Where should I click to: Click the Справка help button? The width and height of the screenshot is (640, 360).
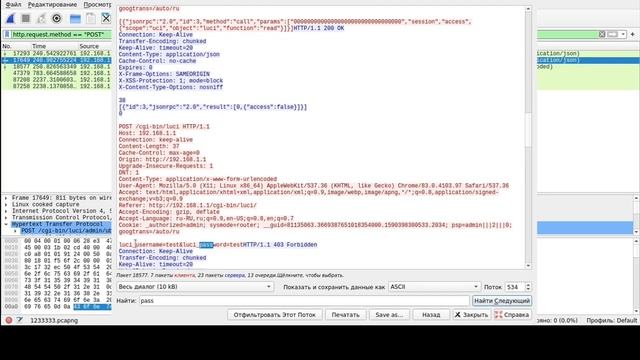coord(512,315)
